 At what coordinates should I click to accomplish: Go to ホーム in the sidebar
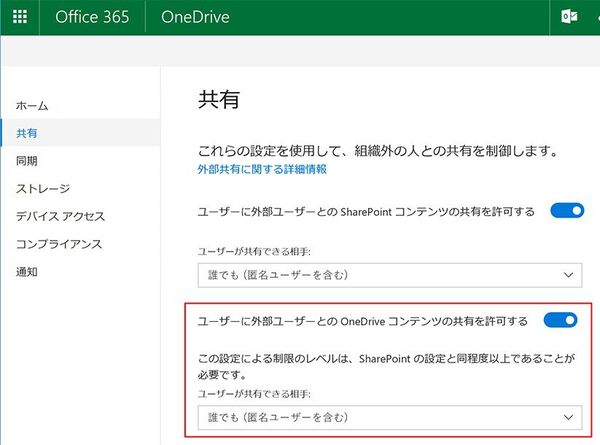(32, 106)
